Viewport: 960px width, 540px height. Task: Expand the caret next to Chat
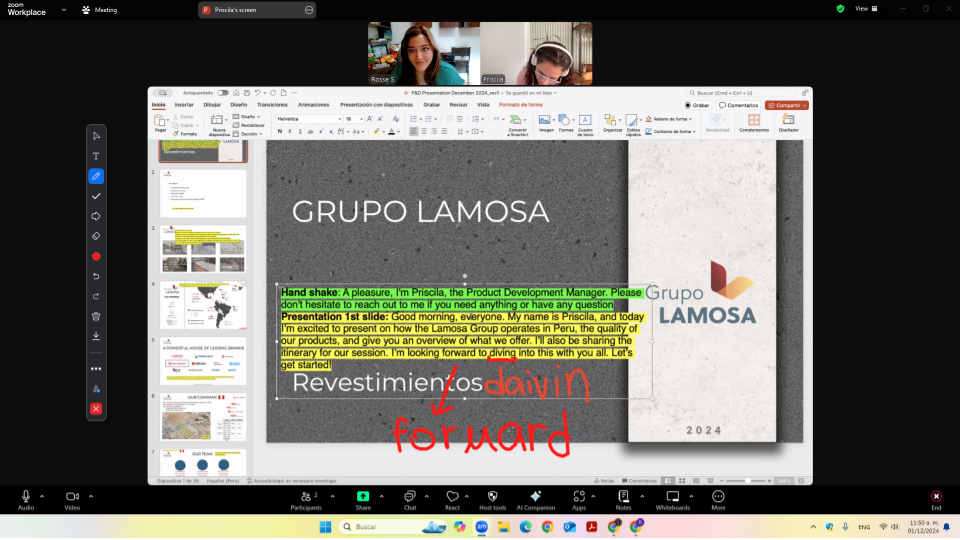[x=427, y=497]
